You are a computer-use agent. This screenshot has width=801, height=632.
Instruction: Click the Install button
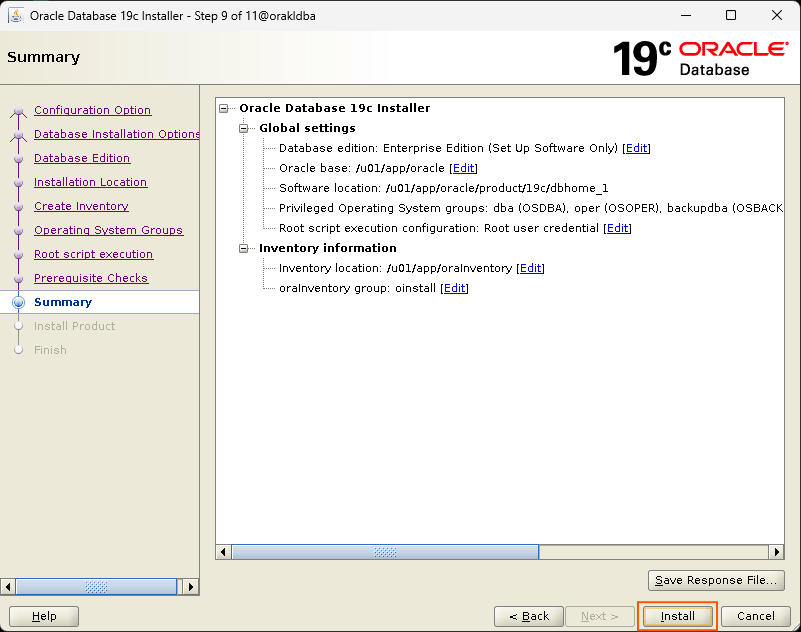[x=677, y=616]
